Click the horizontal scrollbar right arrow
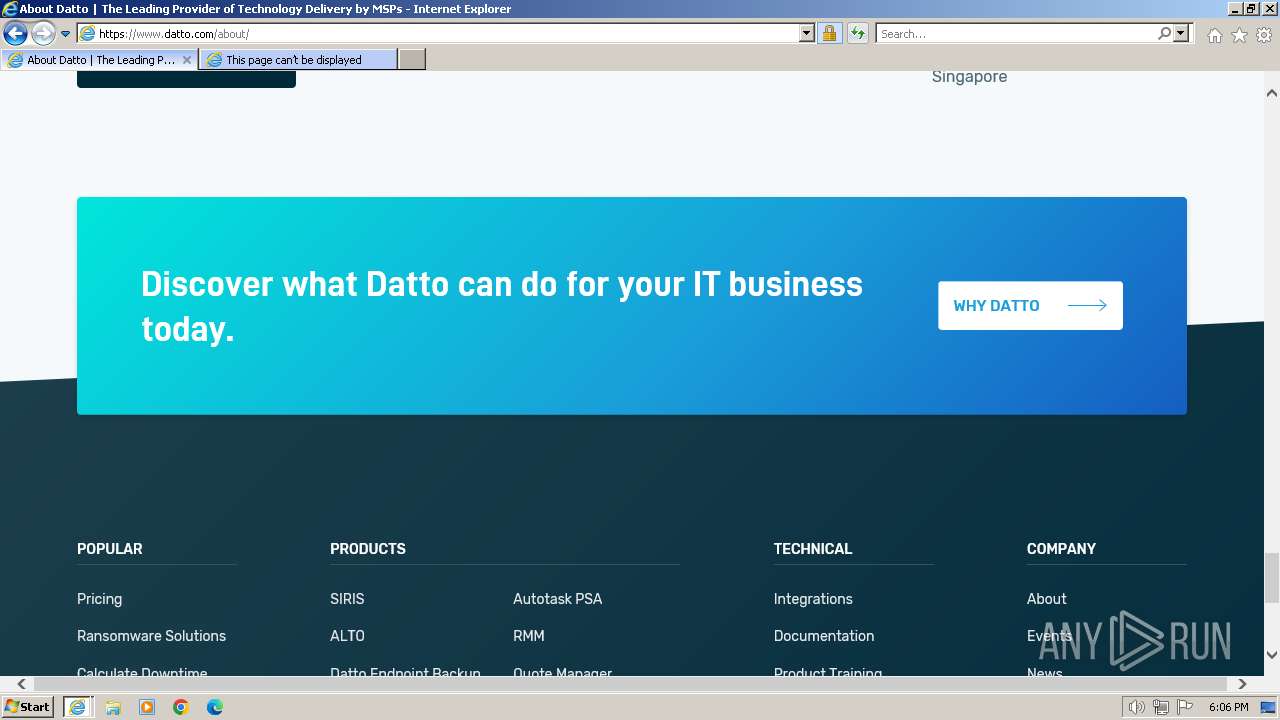This screenshot has width=1280, height=720. [x=1242, y=684]
